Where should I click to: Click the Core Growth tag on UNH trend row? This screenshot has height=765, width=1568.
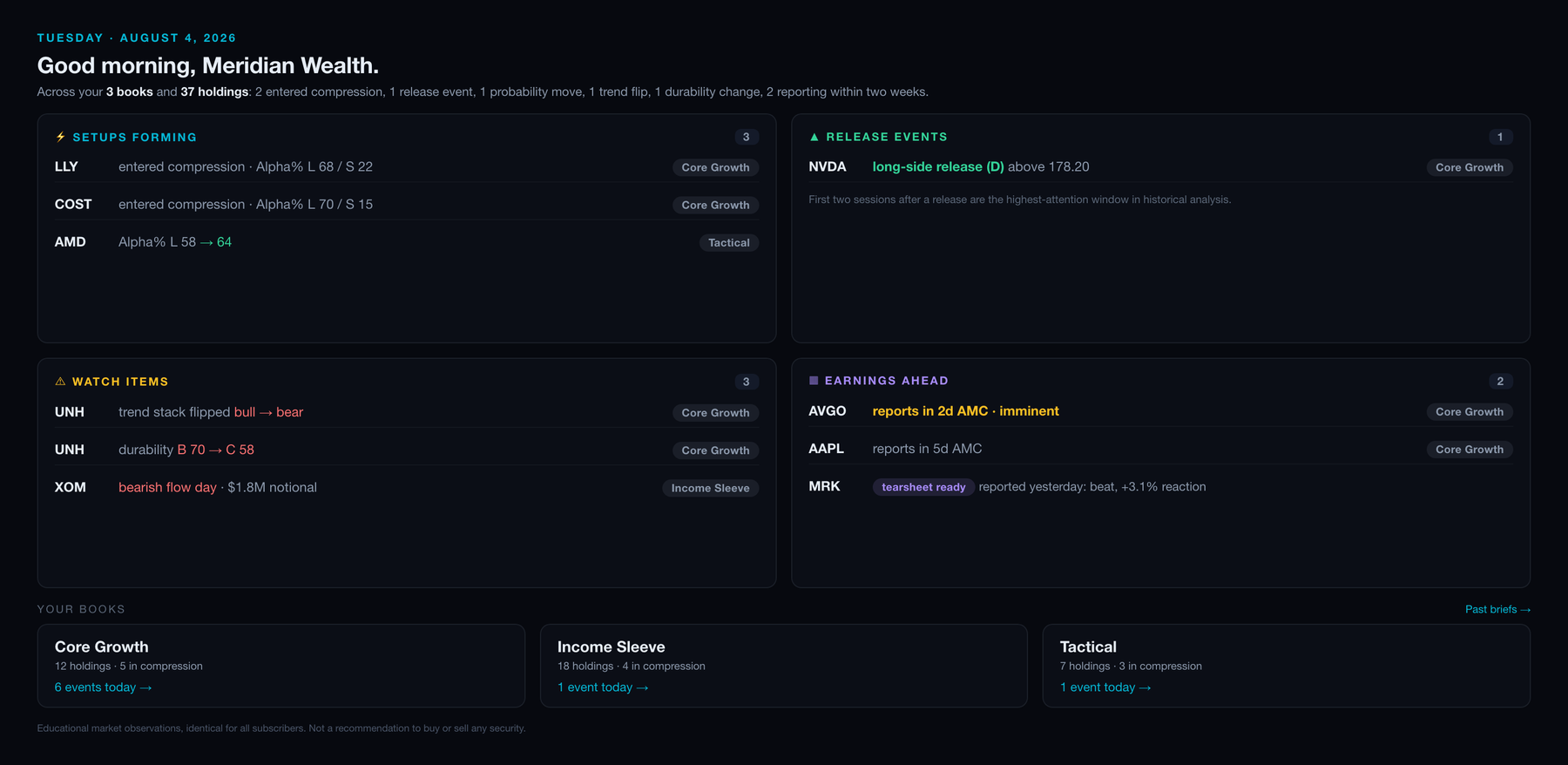[715, 412]
